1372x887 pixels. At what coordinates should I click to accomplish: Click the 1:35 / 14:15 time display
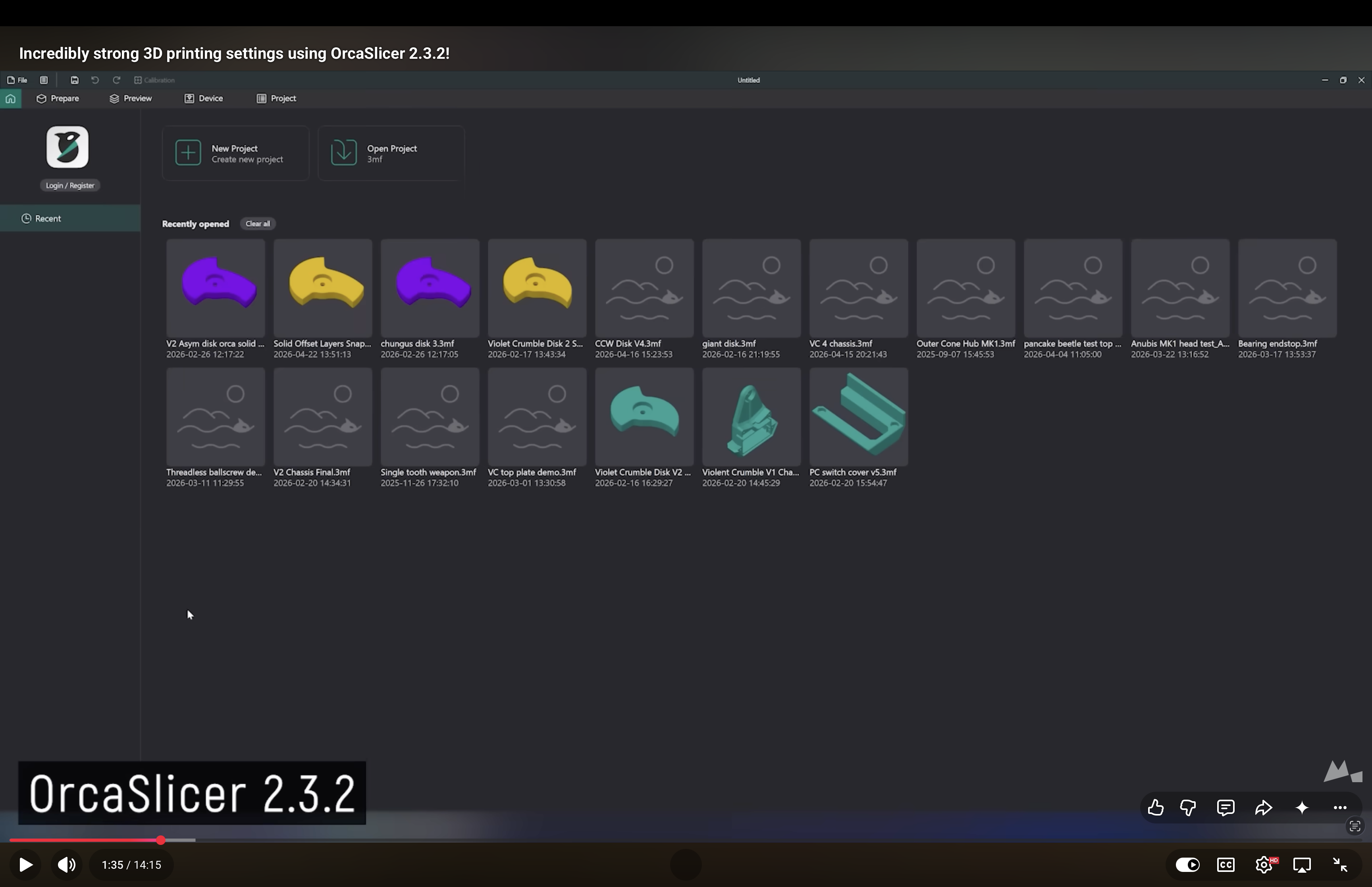tap(131, 864)
